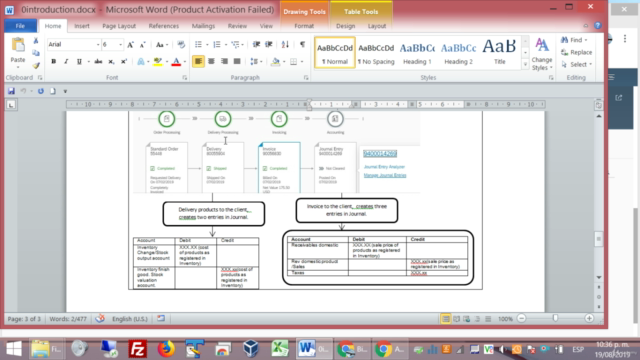Shrink font size with the smaller A icon
This screenshot has width=640, height=360.
(142, 44)
